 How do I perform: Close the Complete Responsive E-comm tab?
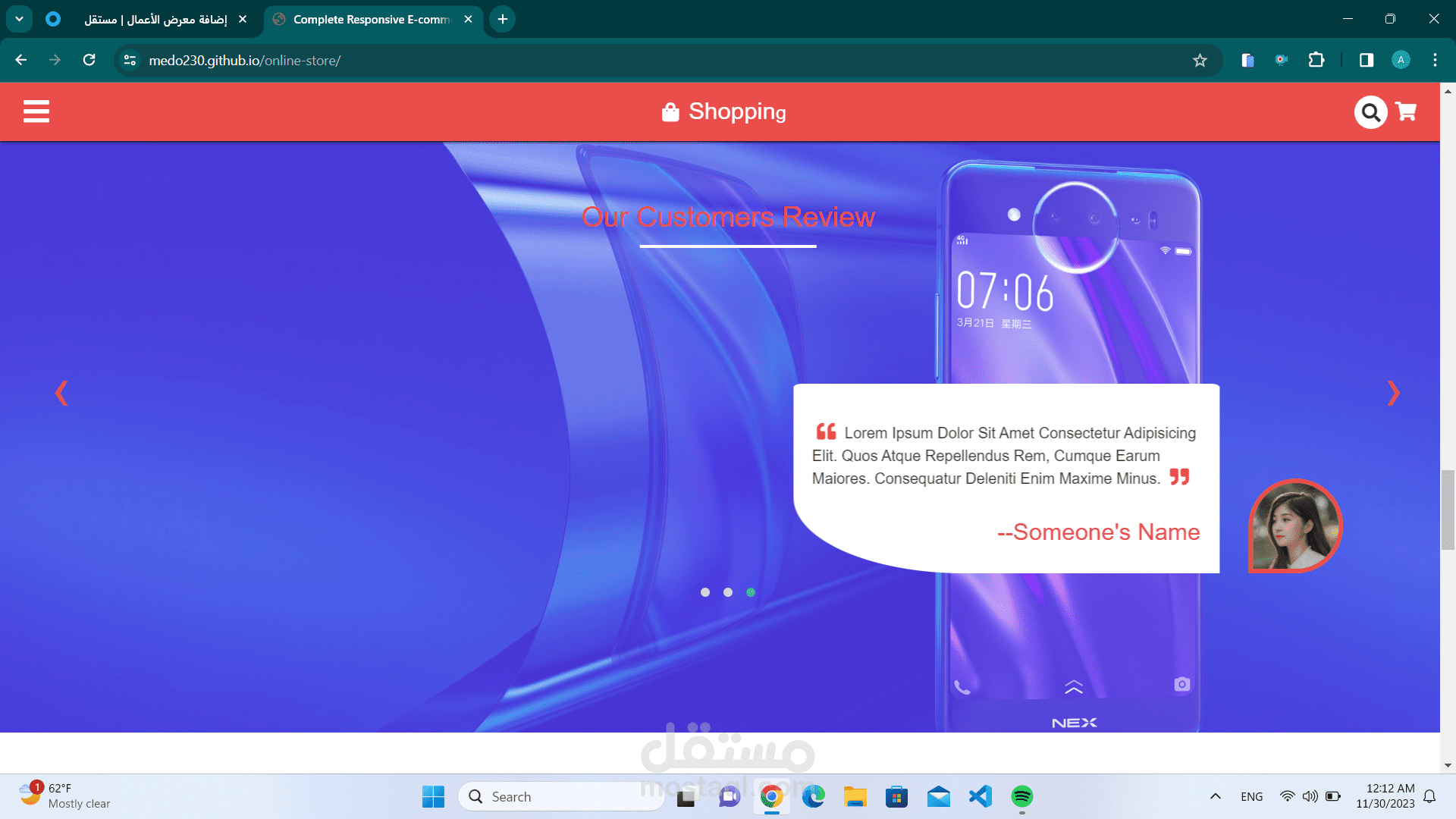[468, 20]
